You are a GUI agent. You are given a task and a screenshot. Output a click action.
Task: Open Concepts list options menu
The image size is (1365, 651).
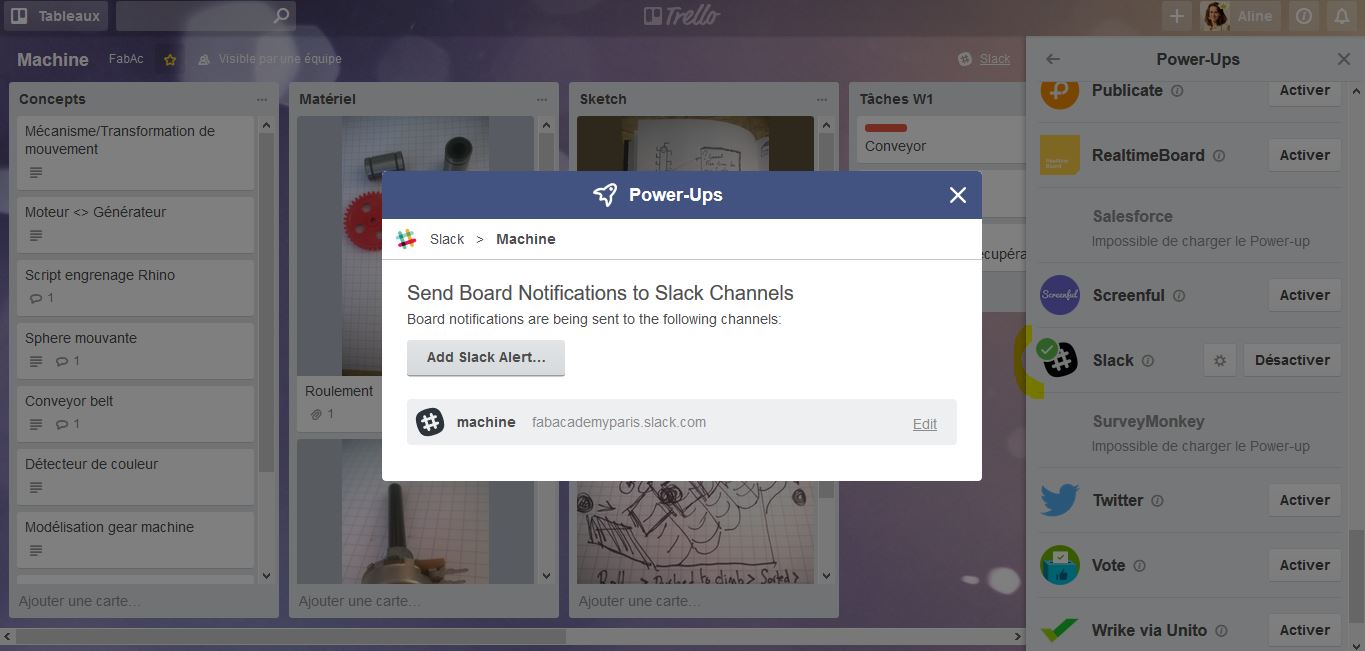[261, 99]
